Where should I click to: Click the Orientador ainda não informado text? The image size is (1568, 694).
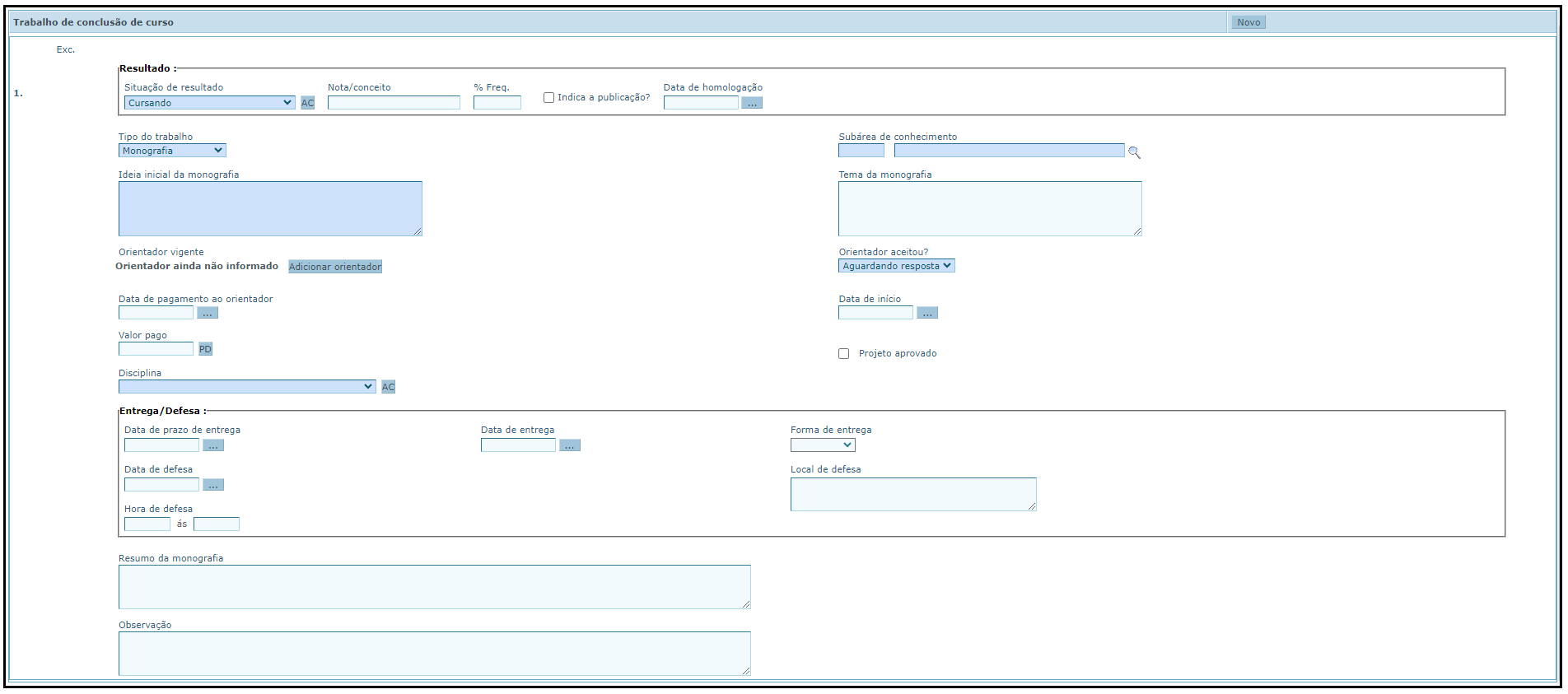click(x=197, y=266)
